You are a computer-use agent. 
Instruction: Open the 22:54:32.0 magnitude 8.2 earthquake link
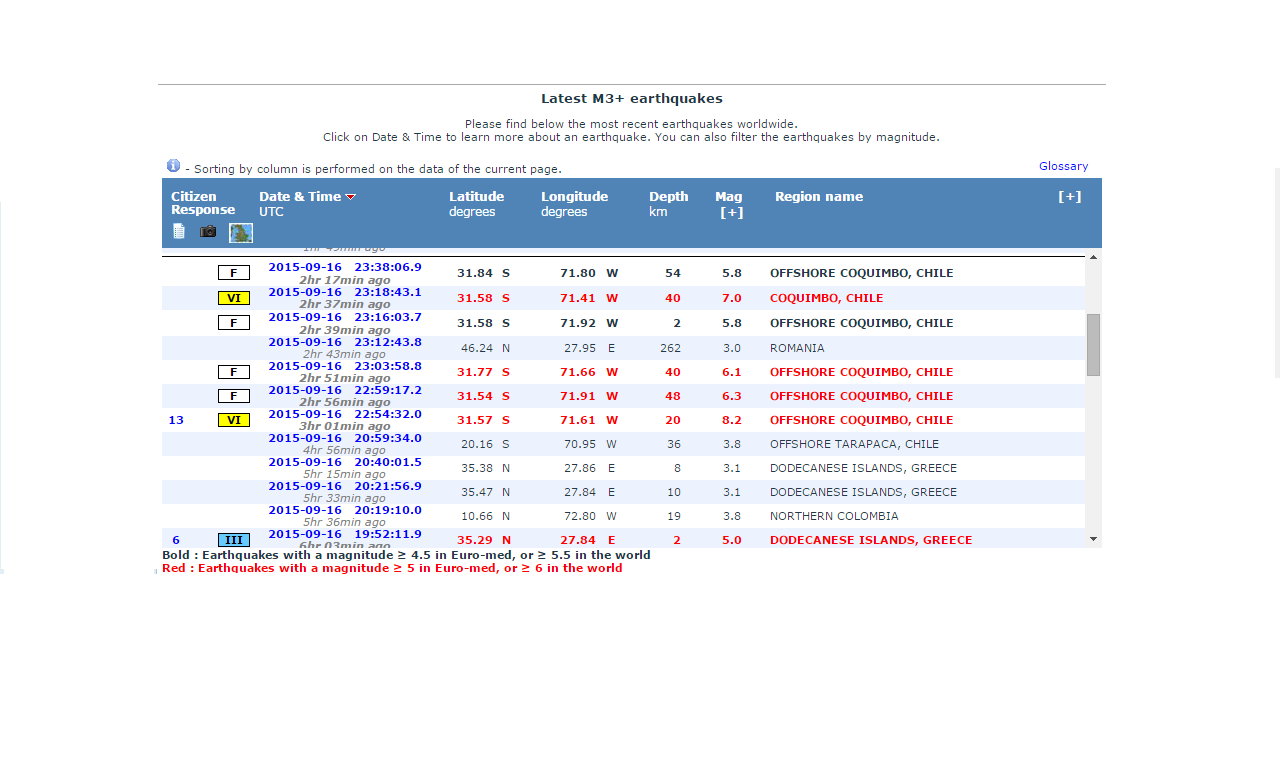click(345, 414)
